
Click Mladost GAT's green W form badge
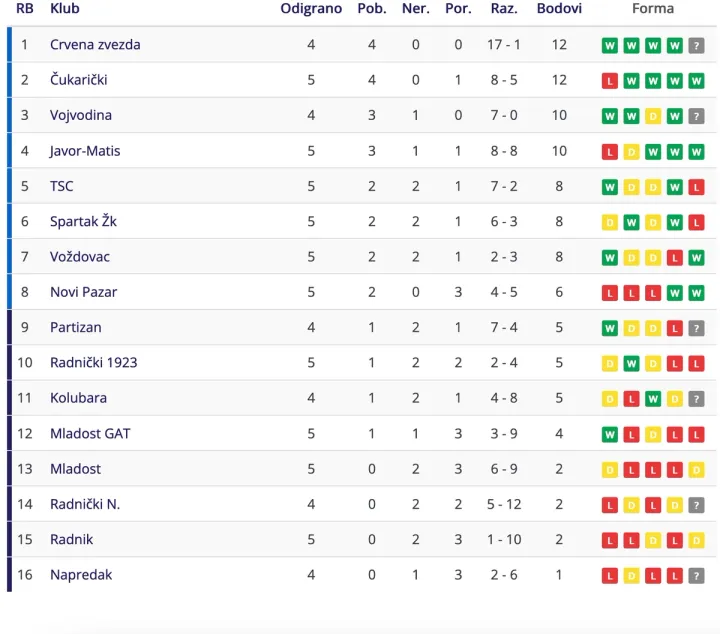point(609,434)
